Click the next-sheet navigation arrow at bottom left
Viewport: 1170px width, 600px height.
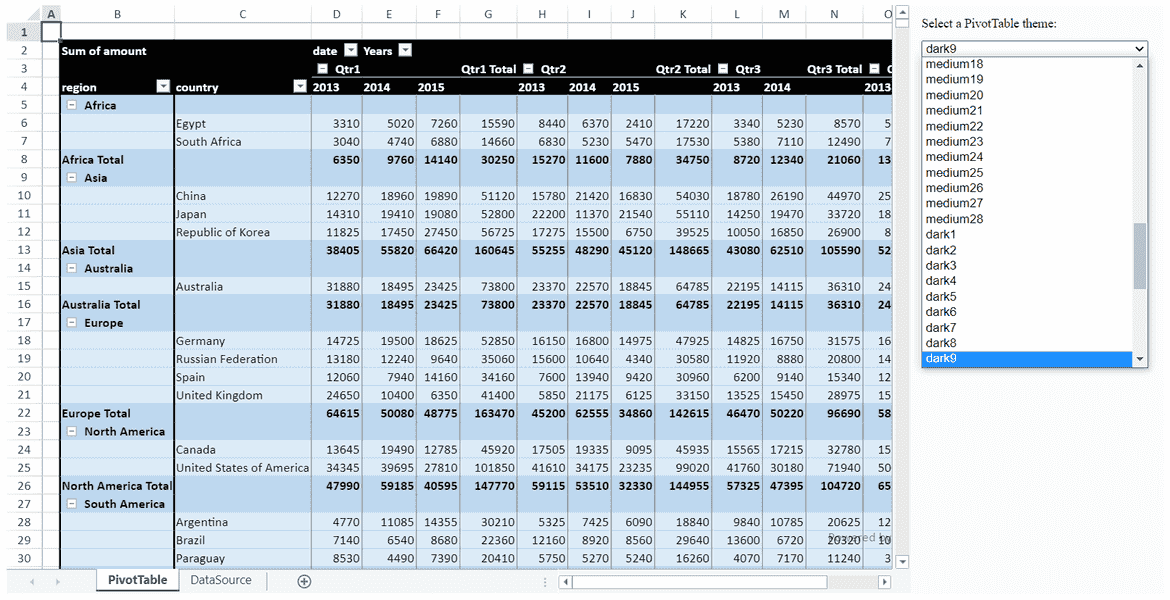point(56,580)
